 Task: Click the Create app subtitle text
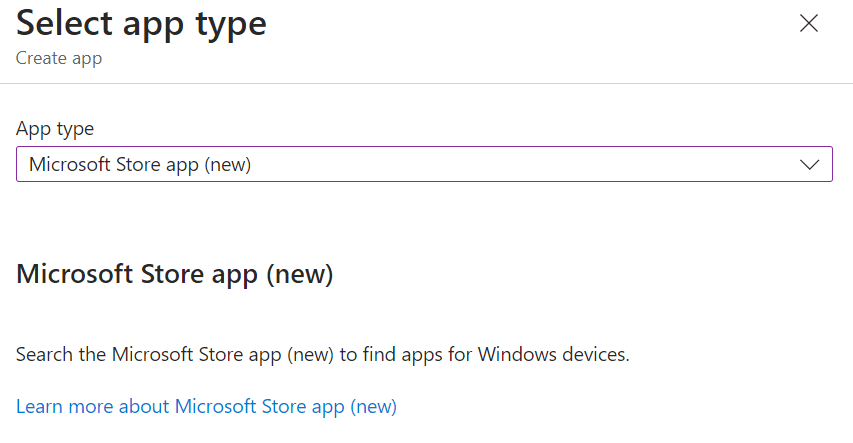(x=59, y=58)
